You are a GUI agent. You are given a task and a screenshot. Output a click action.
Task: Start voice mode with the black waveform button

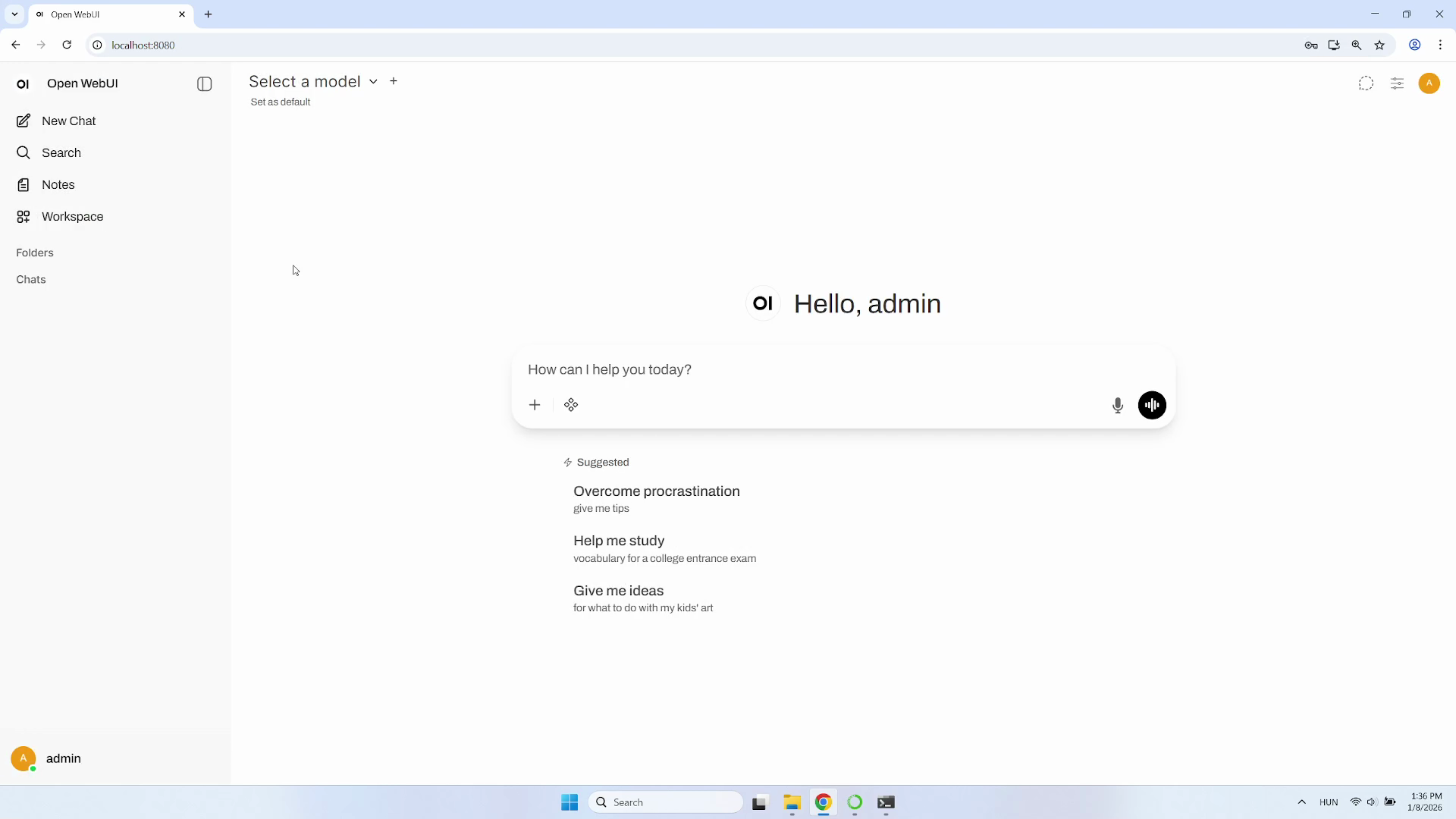point(1151,405)
